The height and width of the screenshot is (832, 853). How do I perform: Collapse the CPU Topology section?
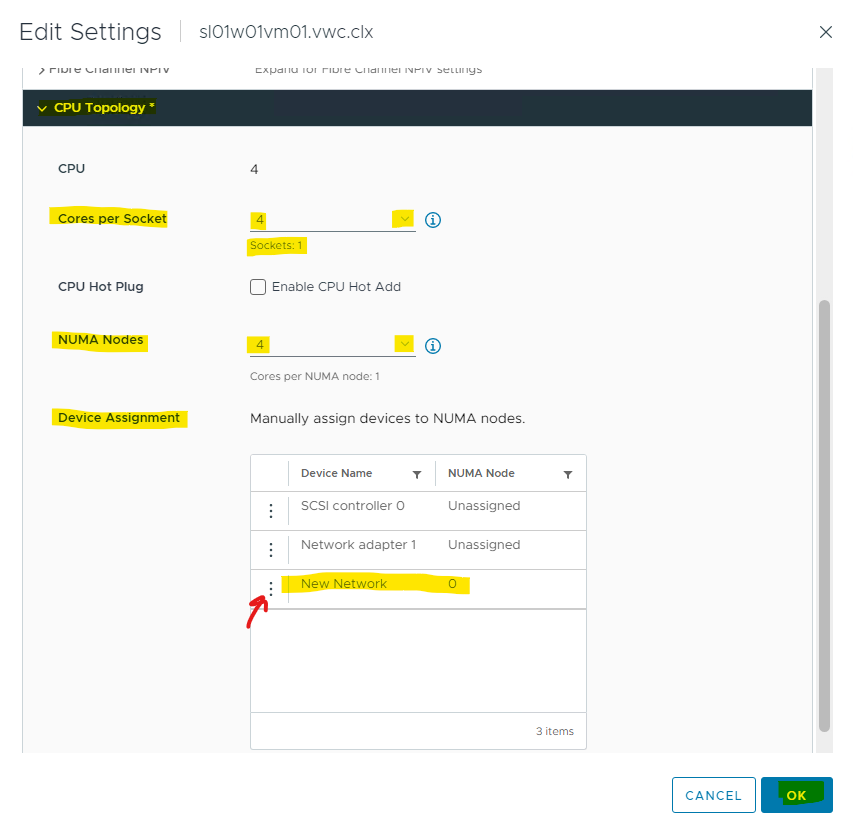(42, 108)
